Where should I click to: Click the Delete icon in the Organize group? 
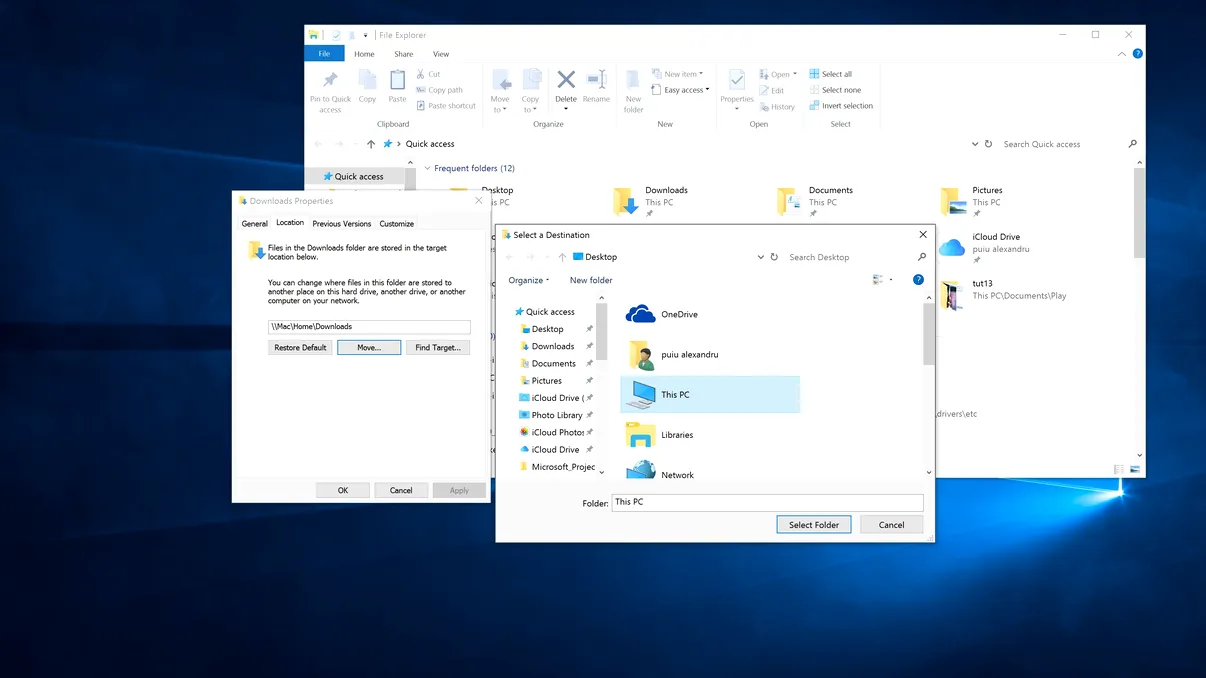tap(565, 80)
